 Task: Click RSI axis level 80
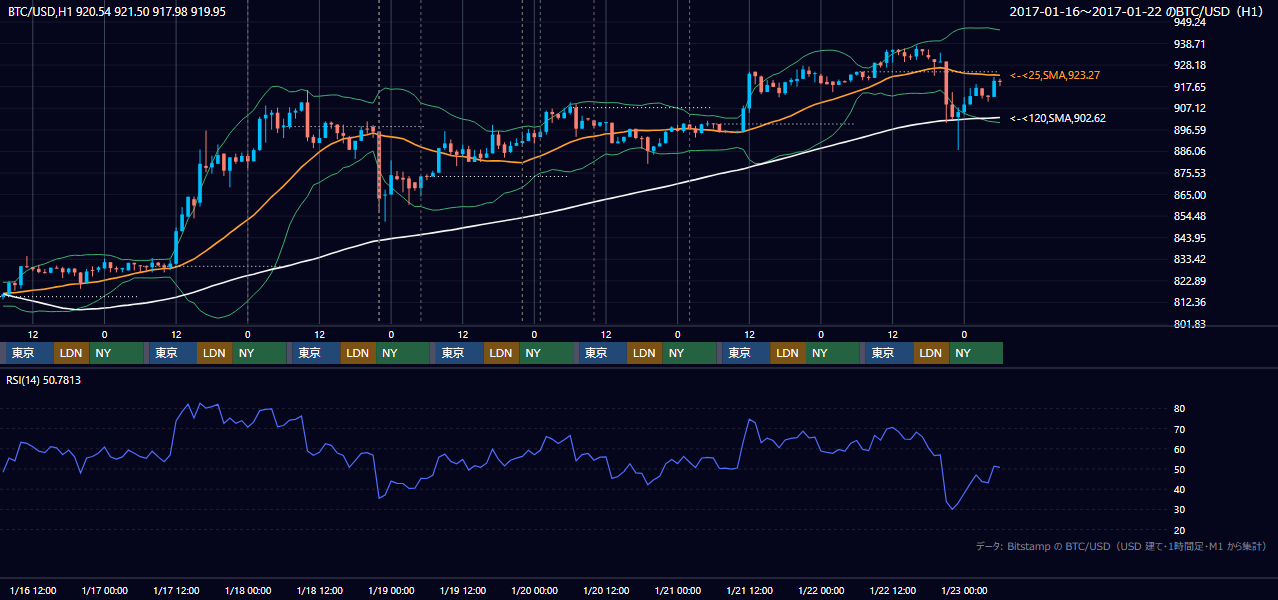(x=1179, y=409)
